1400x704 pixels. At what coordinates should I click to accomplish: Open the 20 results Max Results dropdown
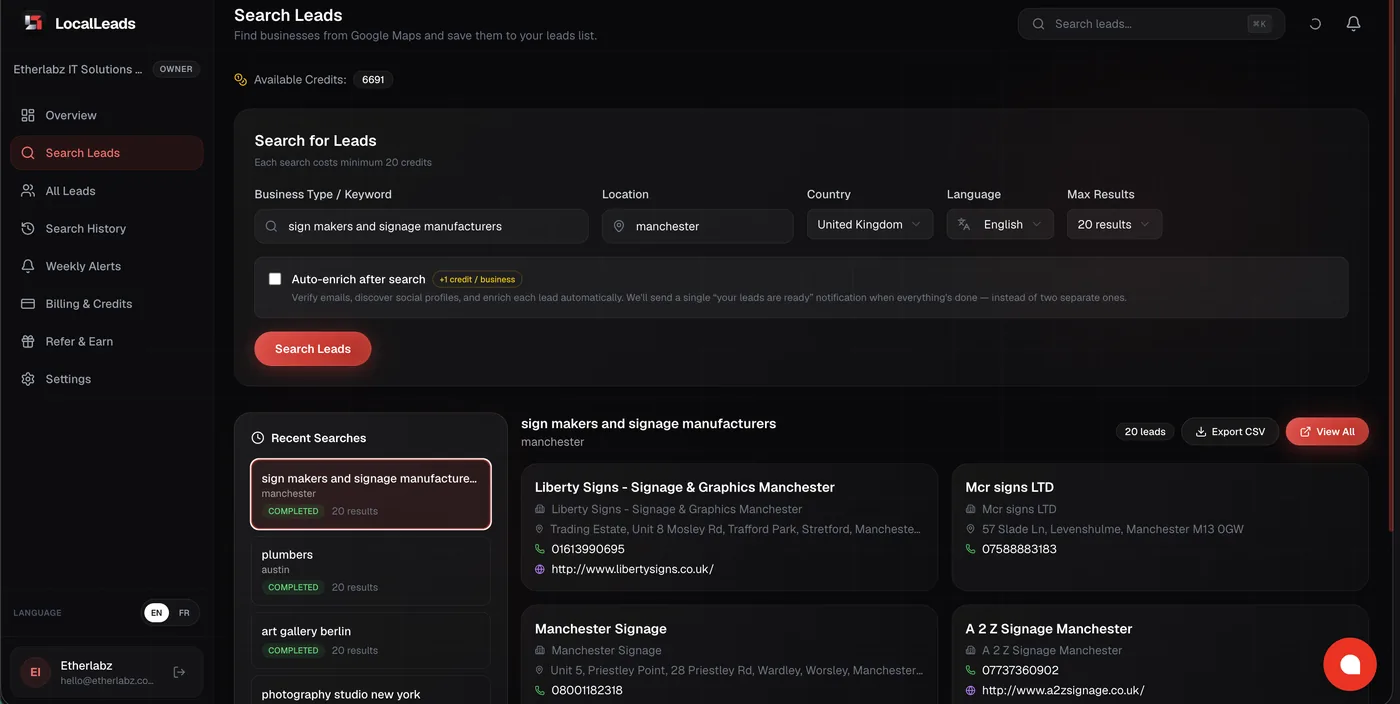[1114, 225]
